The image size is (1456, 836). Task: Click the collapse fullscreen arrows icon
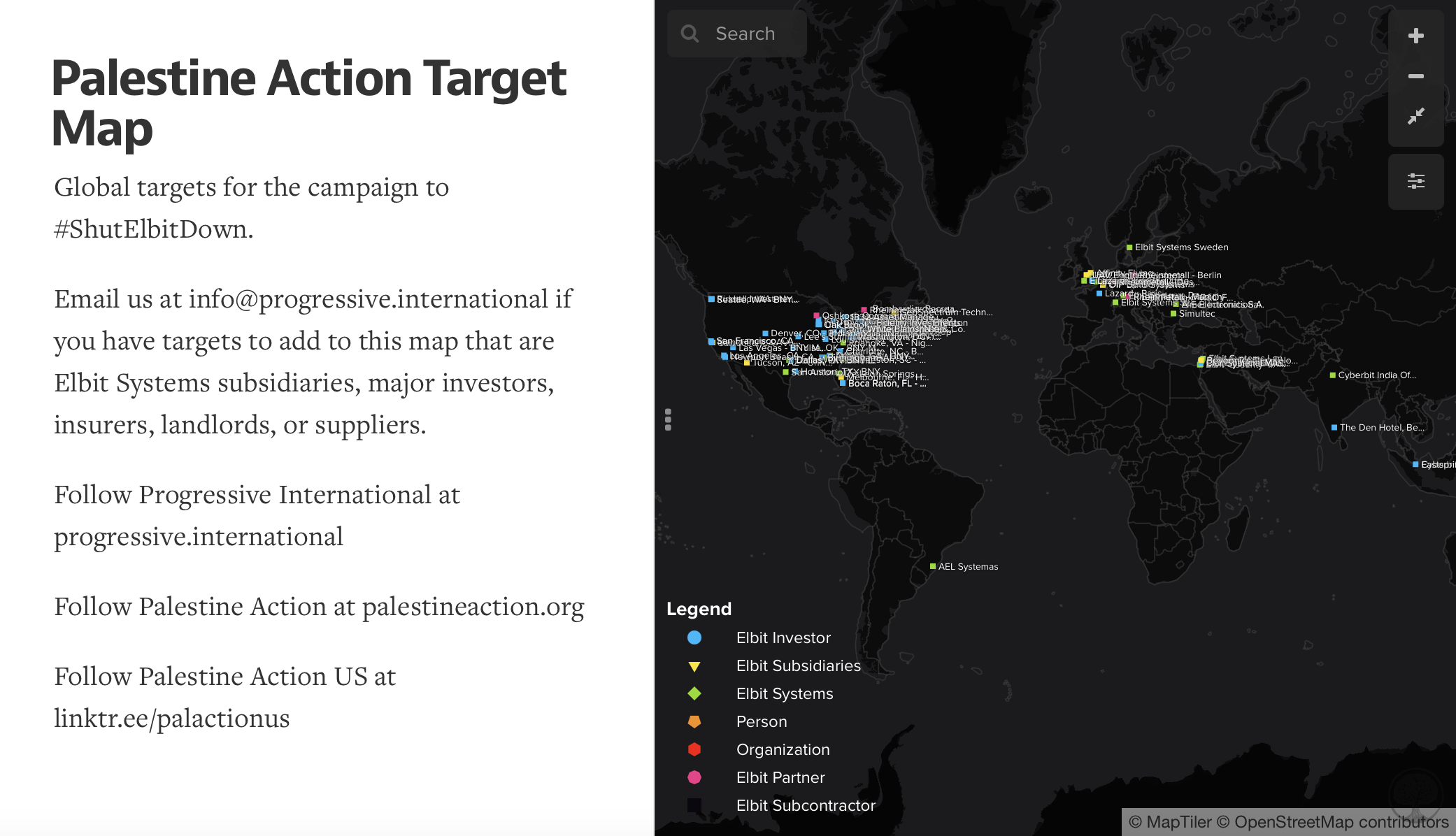(x=1415, y=116)
